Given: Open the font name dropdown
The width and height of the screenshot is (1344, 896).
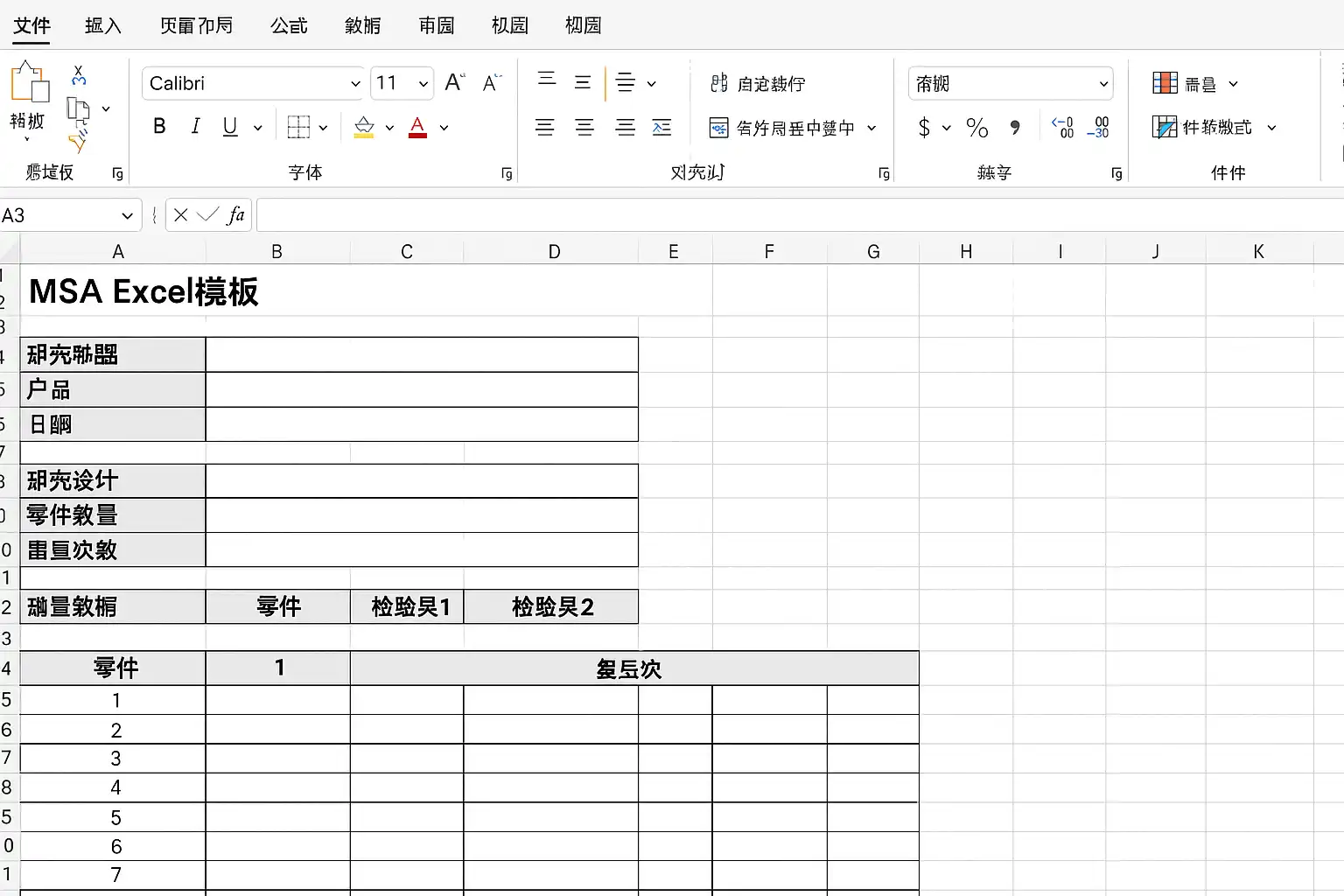Looking at the screenshot, I should pyautogui.click(x=354, y=83).
